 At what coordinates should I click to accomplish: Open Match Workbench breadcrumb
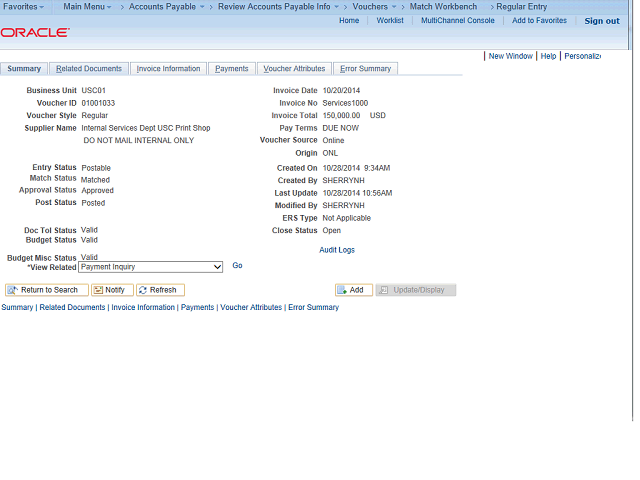pos(443,7)
